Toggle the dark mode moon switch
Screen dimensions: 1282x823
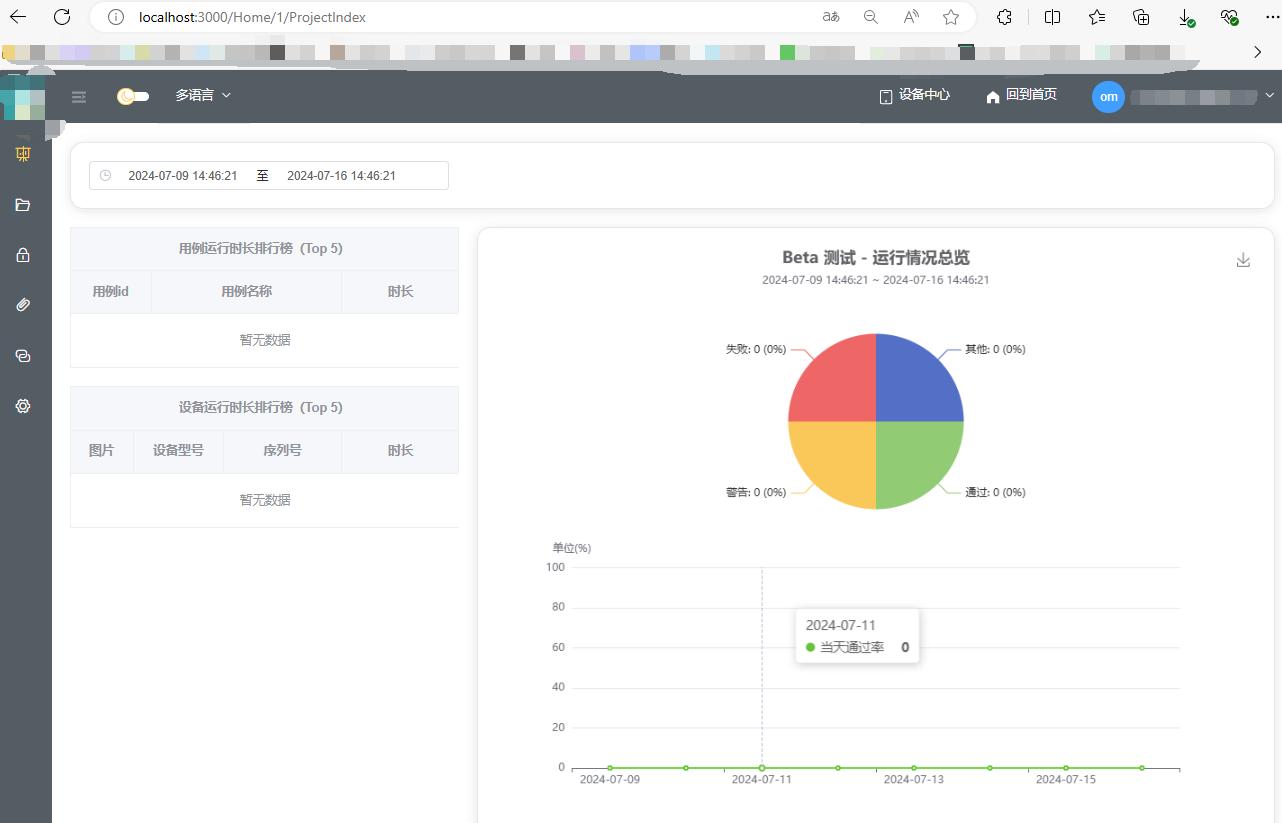(x=133, y=96)
